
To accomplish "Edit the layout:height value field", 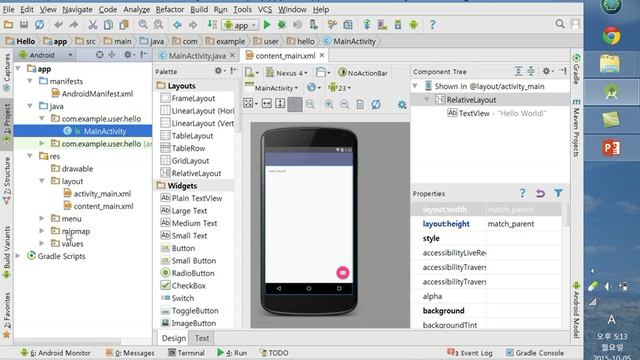I will (524, 224).
